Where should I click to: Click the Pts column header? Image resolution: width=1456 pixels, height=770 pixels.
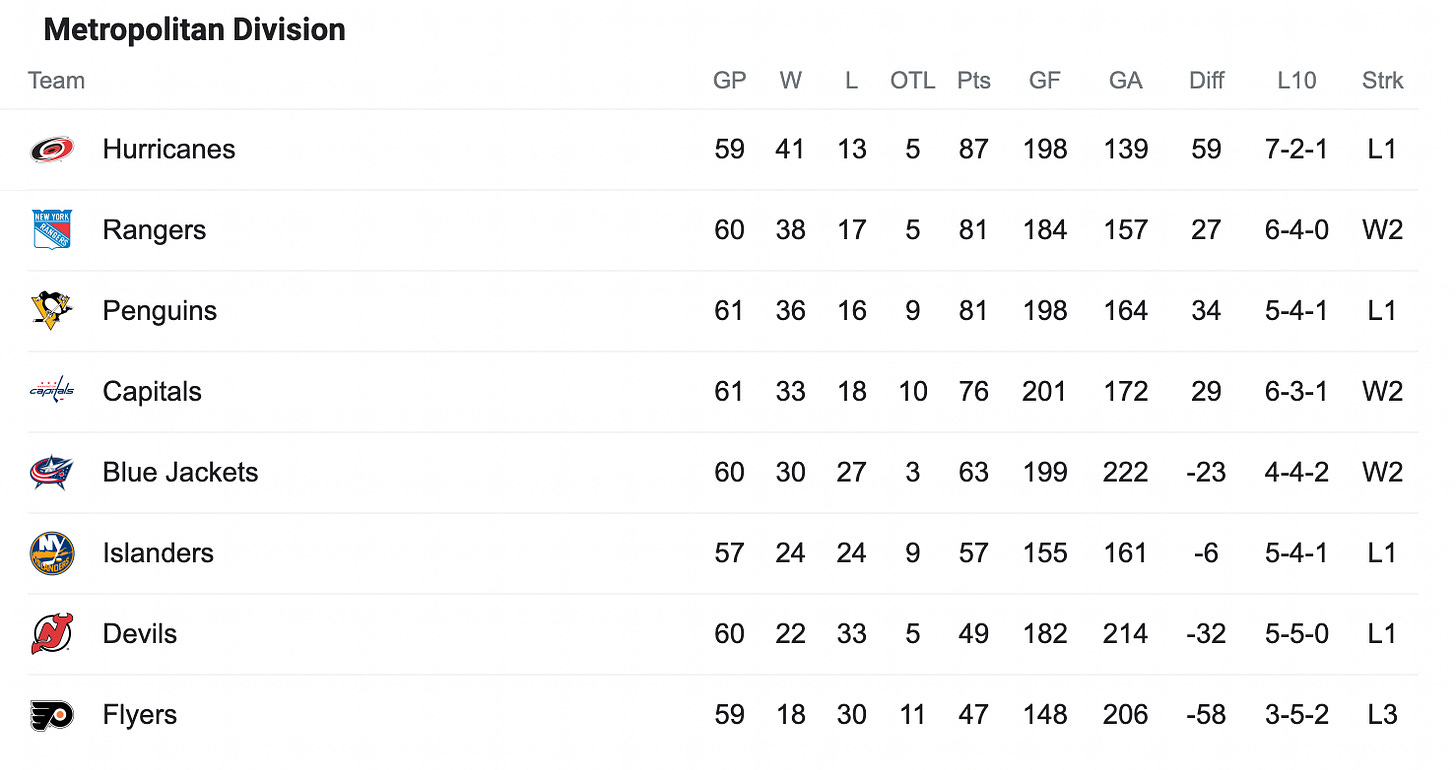click(973, 81)
